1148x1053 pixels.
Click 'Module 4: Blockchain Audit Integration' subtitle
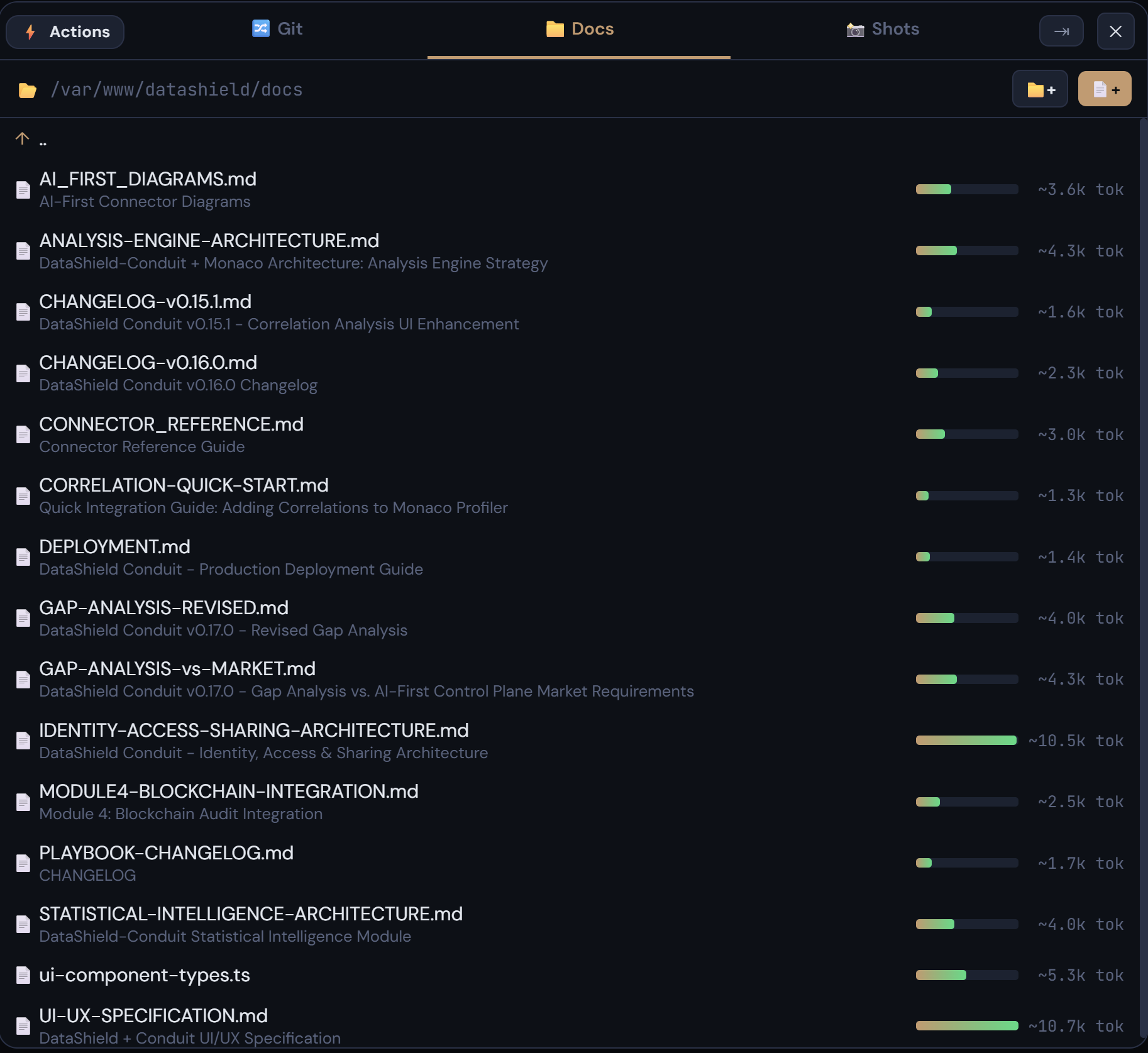pos(181,813)
